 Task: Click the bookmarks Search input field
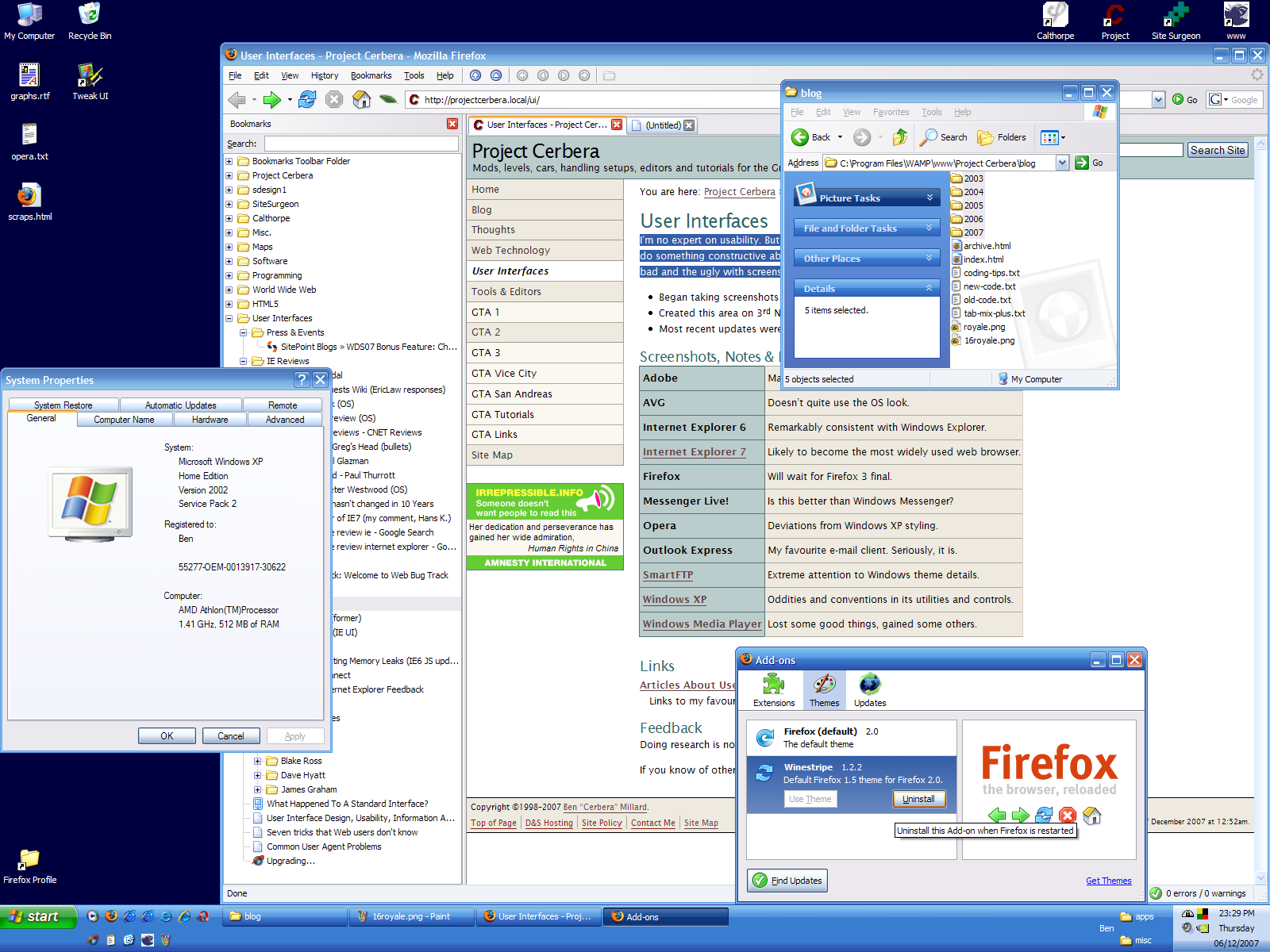361,144
